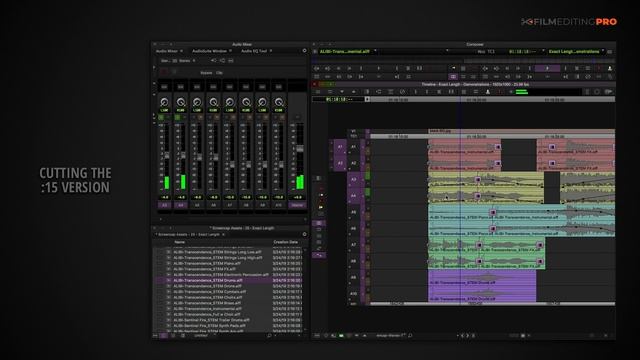Sort bin by the Name column header
640x360 pixels.
(180, 242)
